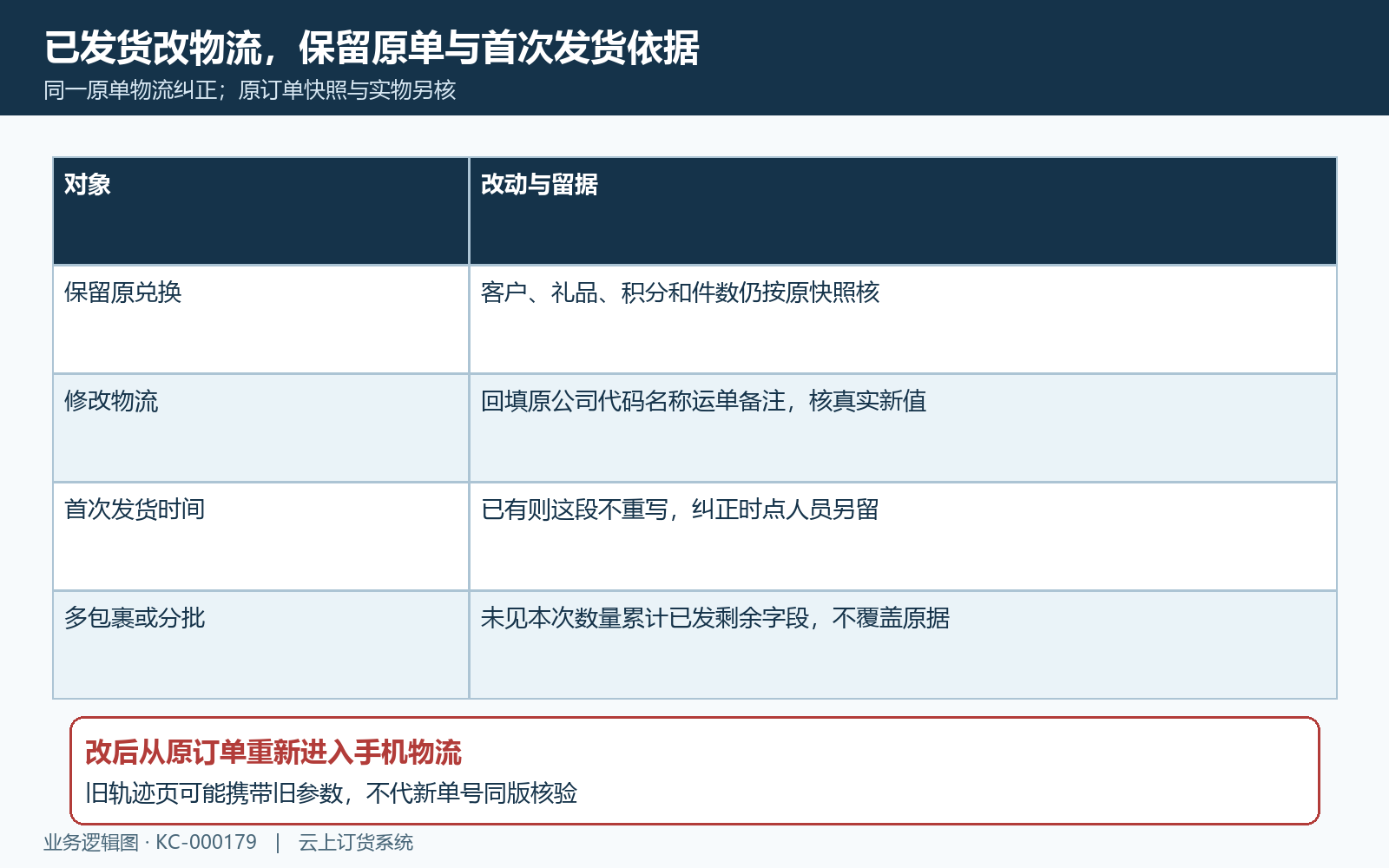Select the cell 回填原公司代码名称运单备注，核真实新值
Viewport: 1389px width, 868px height.
[903, 428]
